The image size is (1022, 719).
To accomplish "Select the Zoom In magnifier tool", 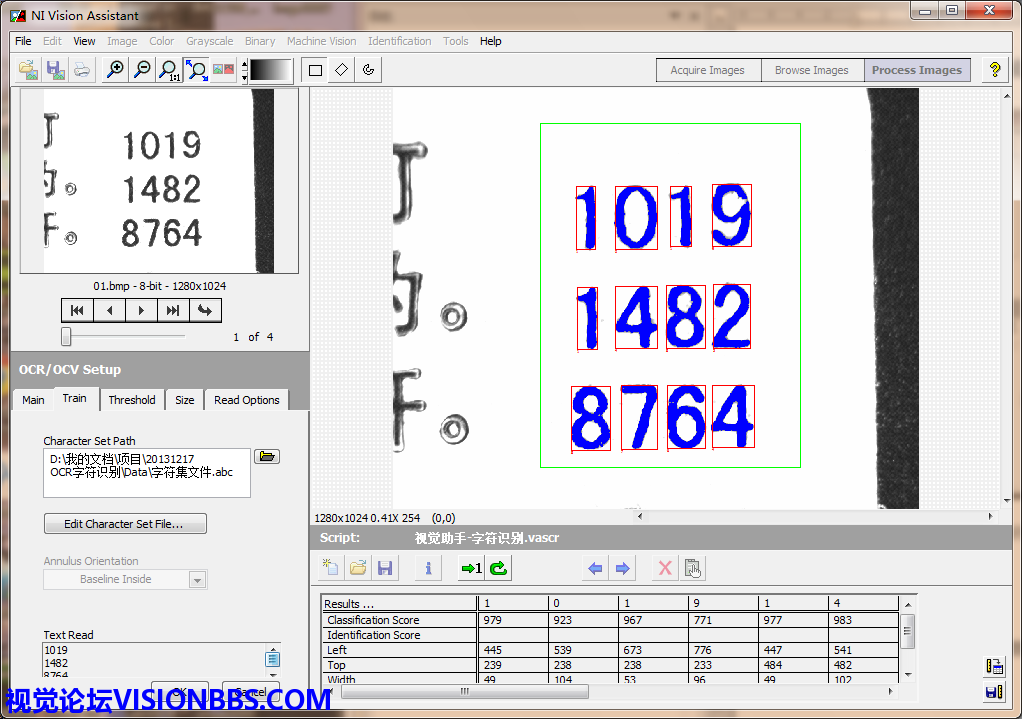I will pyautogui.click(x=116, y=70).
